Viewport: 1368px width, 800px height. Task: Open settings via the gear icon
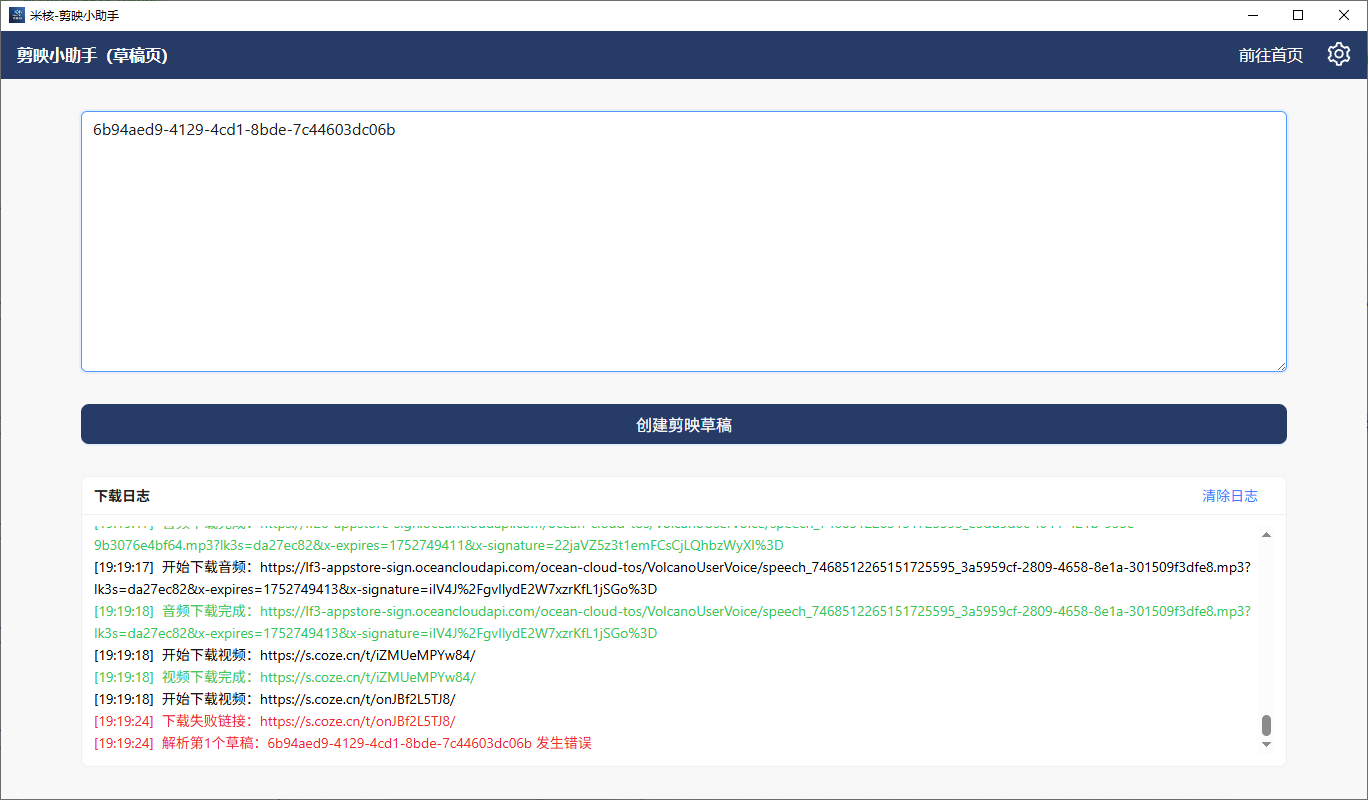(1338, 55)
